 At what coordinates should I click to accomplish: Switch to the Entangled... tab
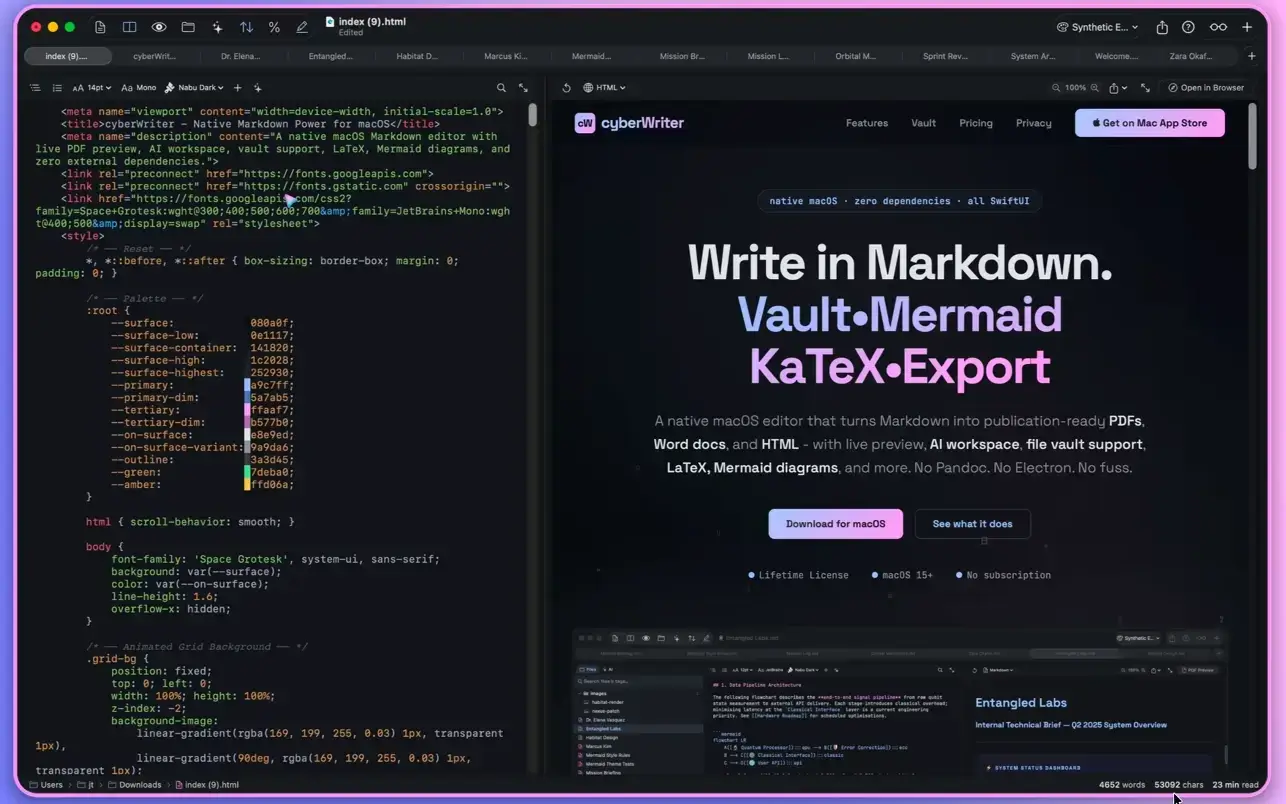330,56
